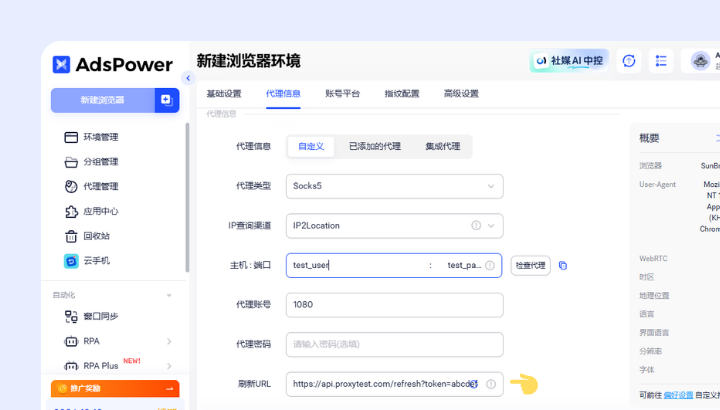Expand the RPA Plus submenu chevron
Viewport: 720px width, 410px height.
tap(169, 366)
